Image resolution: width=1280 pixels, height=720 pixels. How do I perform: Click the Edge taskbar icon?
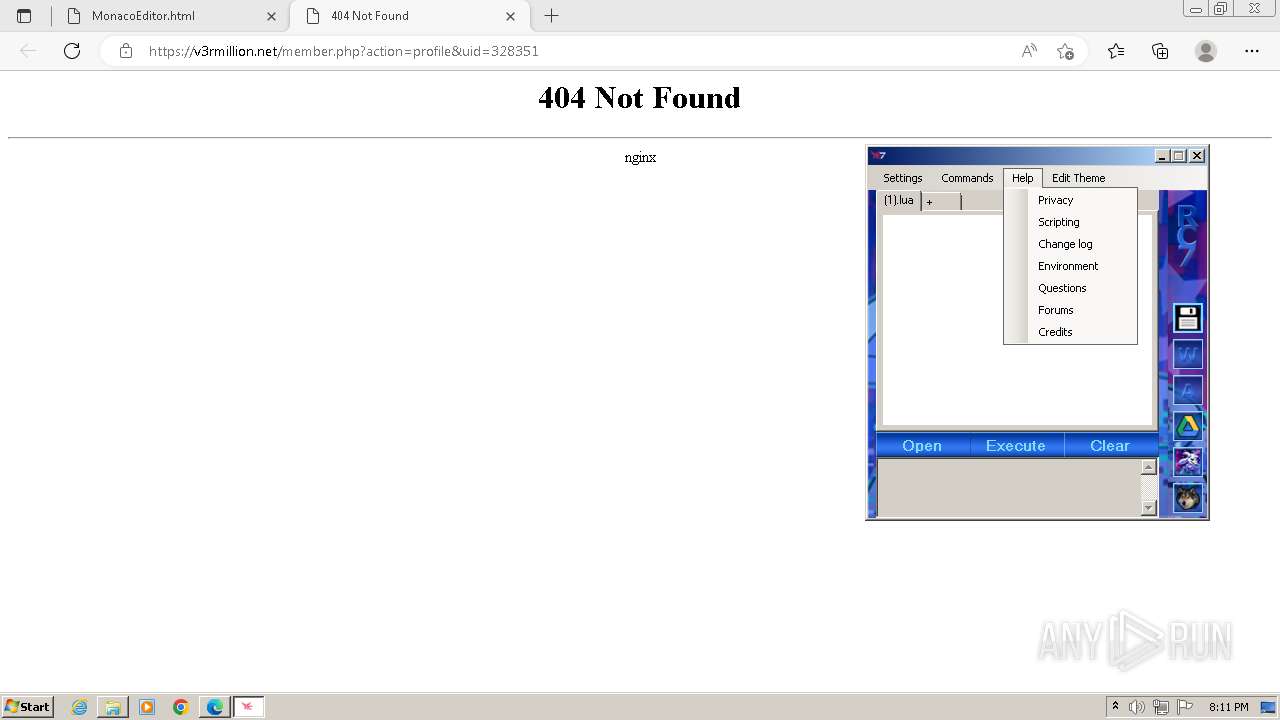(x=215, y=707)
